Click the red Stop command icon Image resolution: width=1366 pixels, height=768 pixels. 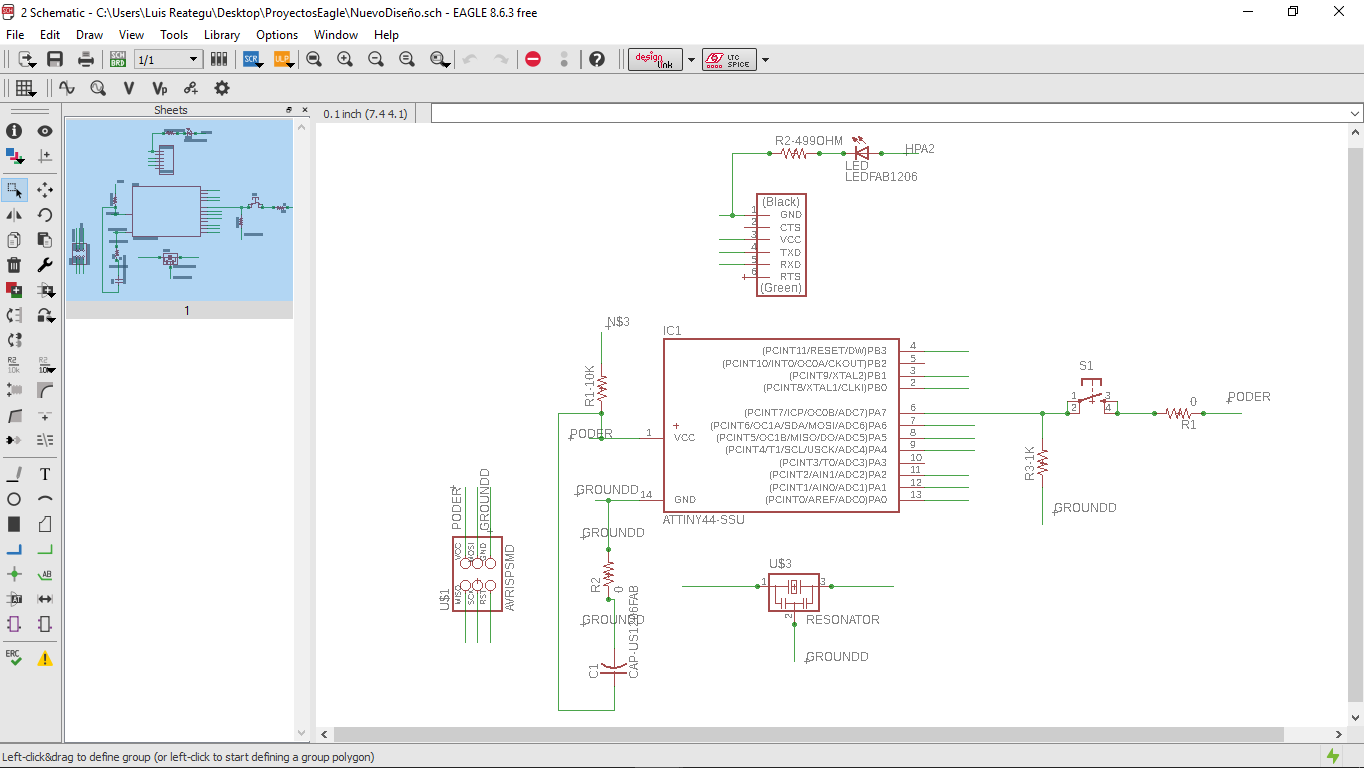pyautogui.click(x=533, y=59)
